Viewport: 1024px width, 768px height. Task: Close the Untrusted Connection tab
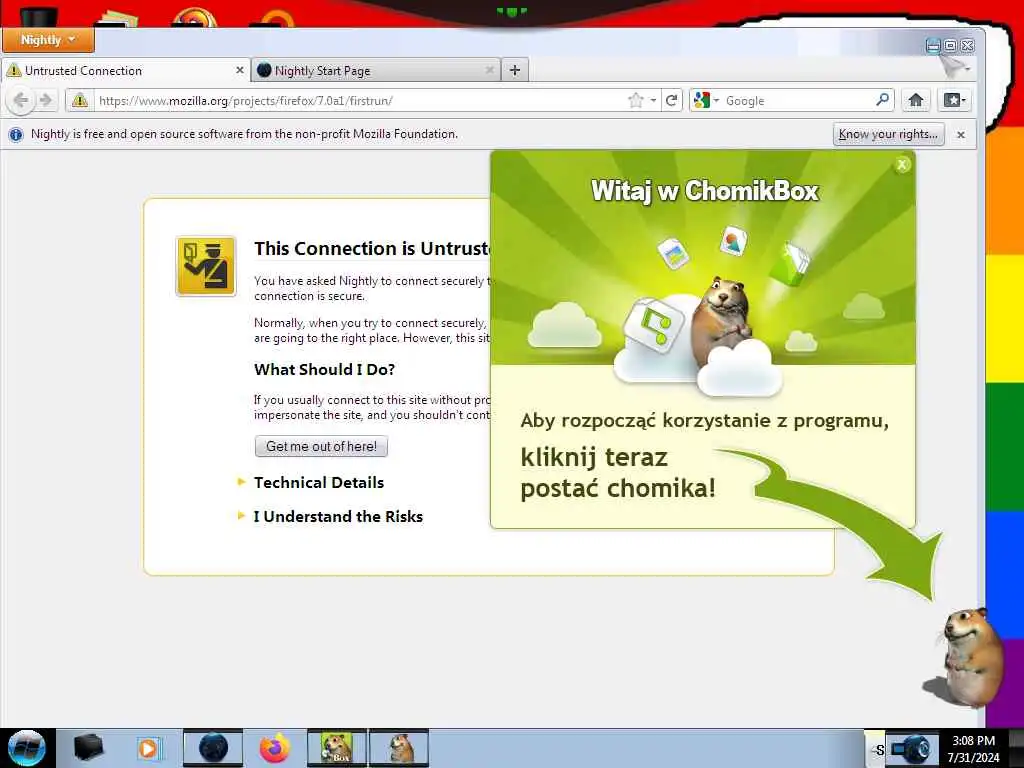click(x=240, y=70)
